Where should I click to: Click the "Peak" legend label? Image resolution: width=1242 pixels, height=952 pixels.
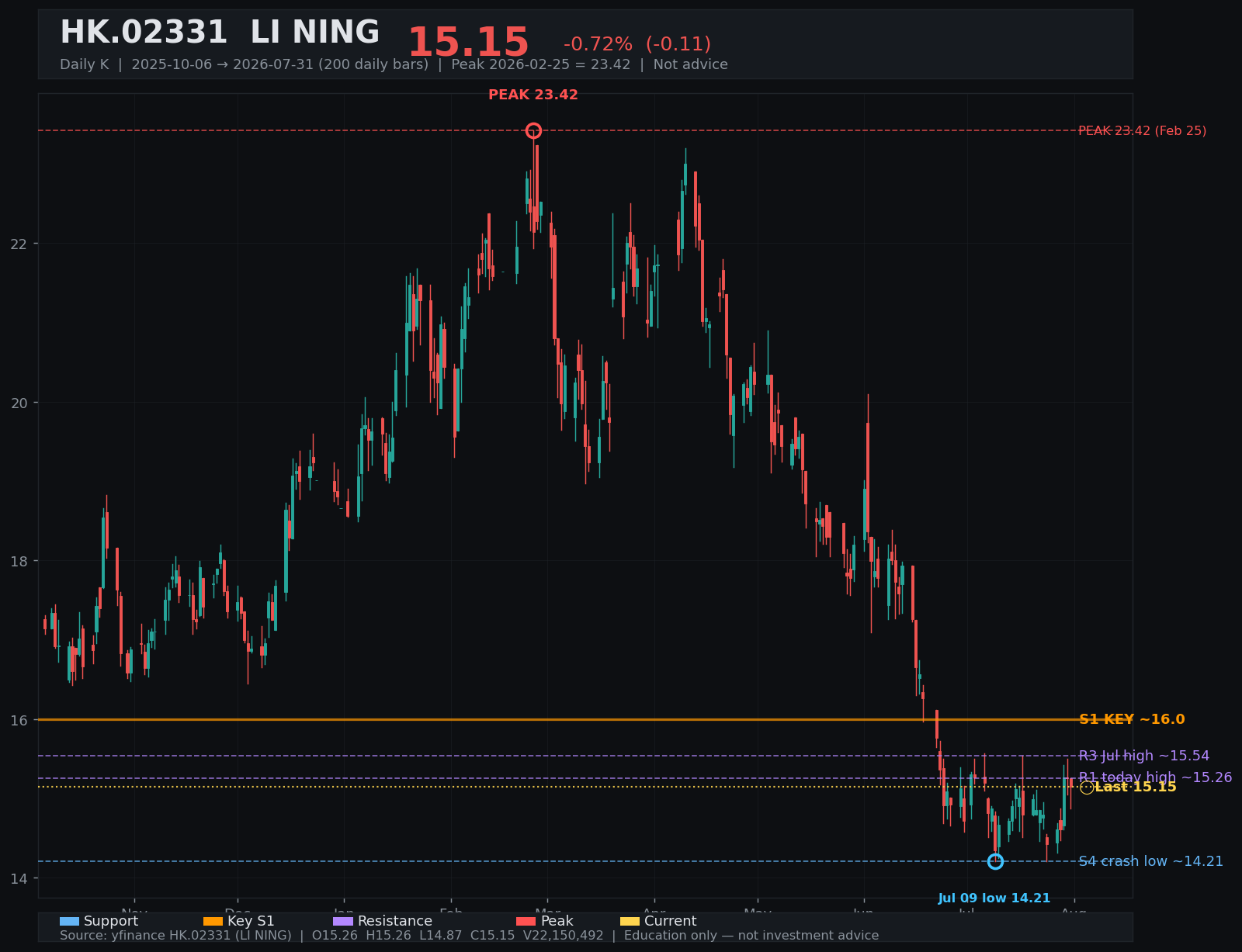tap(557, 921)
